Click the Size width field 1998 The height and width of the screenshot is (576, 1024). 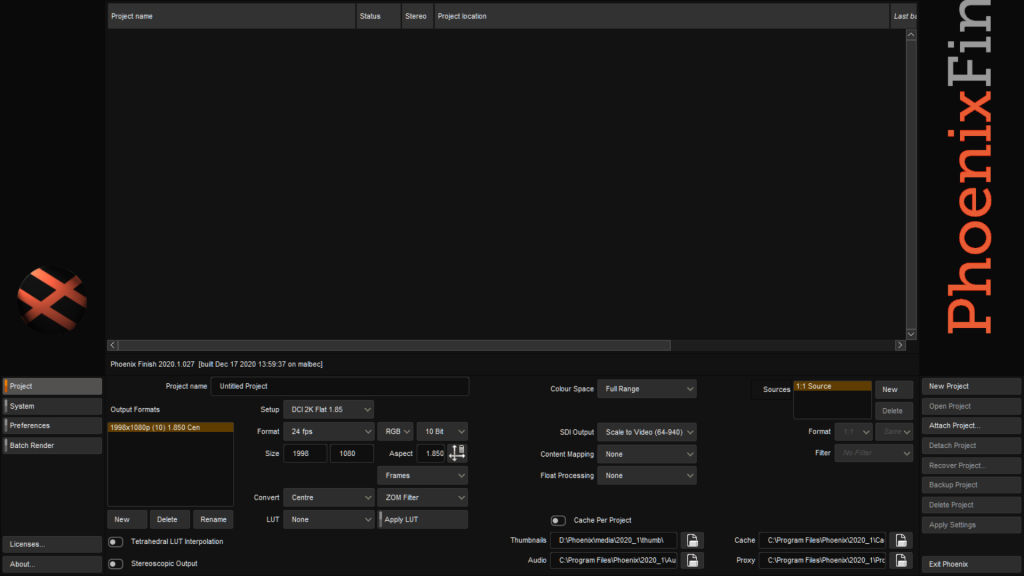pyautogui.click(x=305, y=453)
